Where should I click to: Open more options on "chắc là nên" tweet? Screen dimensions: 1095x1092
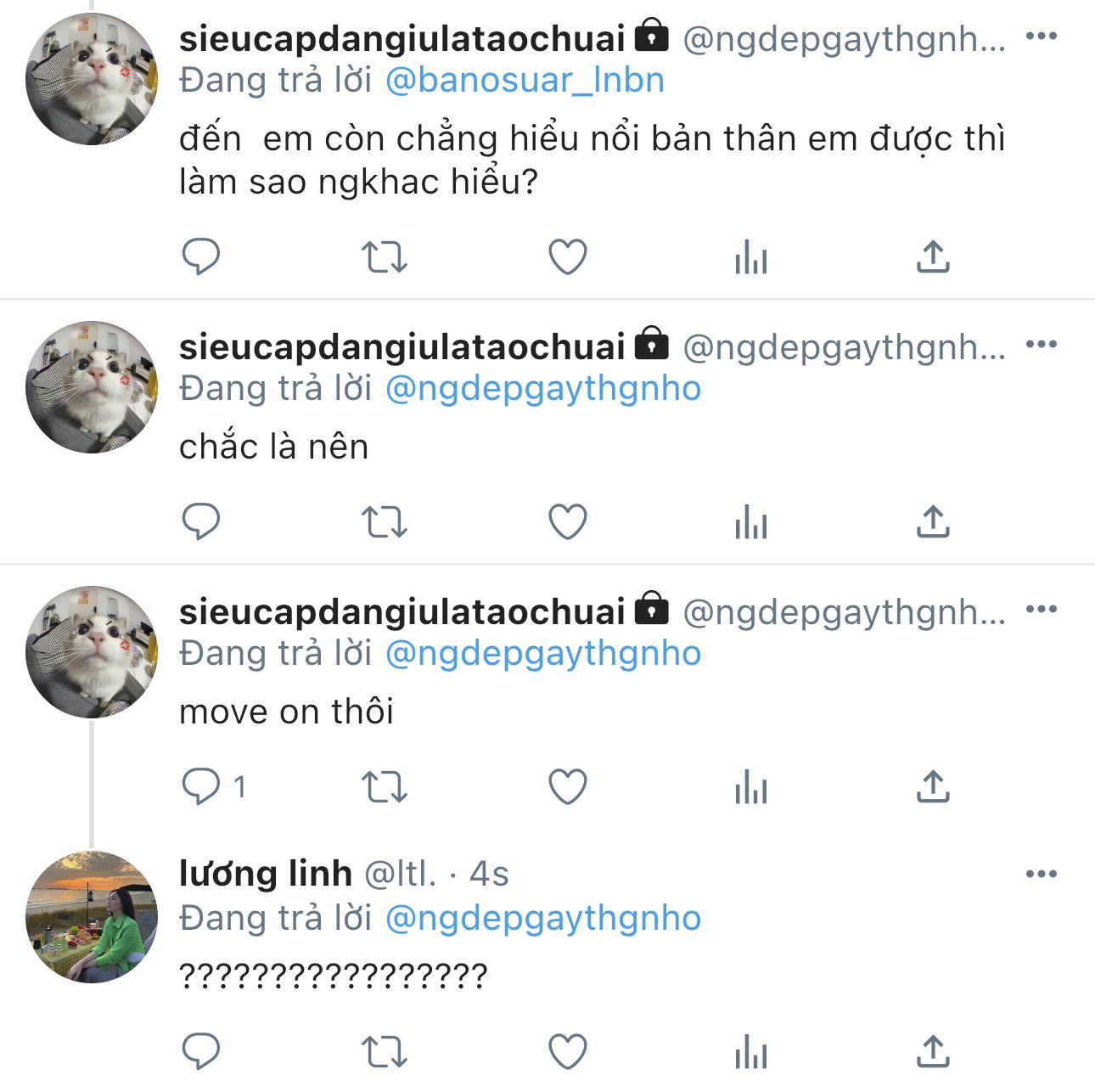click(1041, 344)
